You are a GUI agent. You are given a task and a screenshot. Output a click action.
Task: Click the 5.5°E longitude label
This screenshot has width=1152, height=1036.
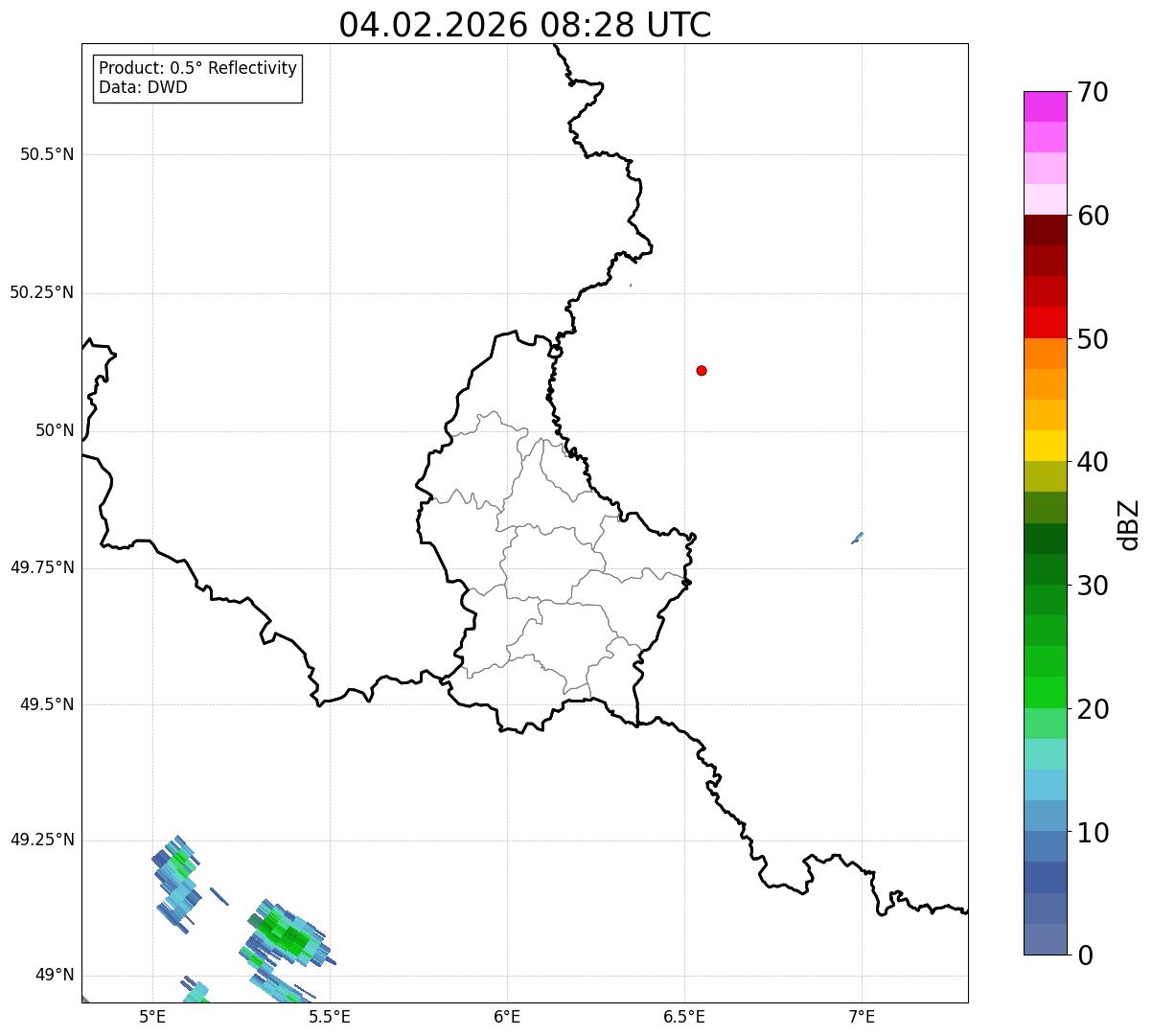click(330, 1016)
